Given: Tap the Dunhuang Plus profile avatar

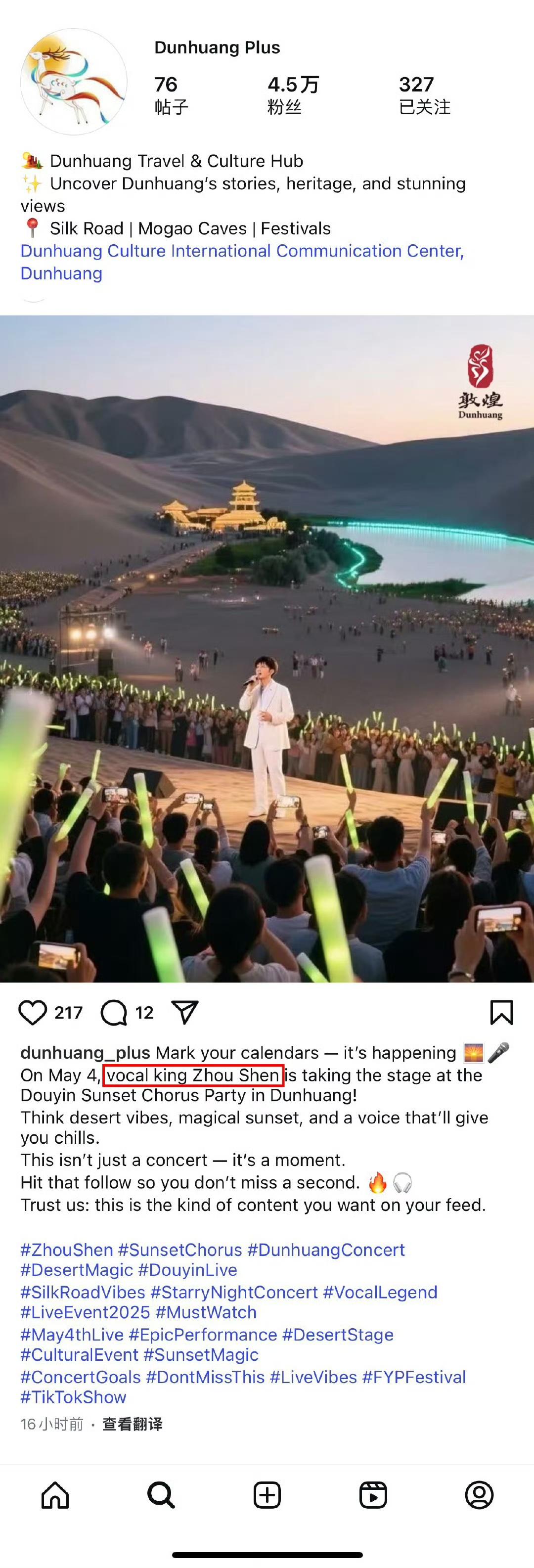Looking at the screenshot, I should pos(74,82).
